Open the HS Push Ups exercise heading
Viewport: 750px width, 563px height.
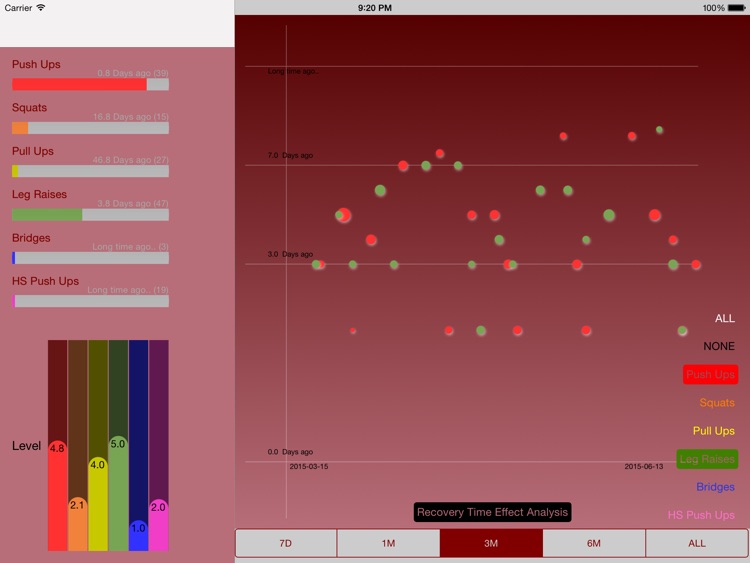pyautogui.click(x=45, y=281)
